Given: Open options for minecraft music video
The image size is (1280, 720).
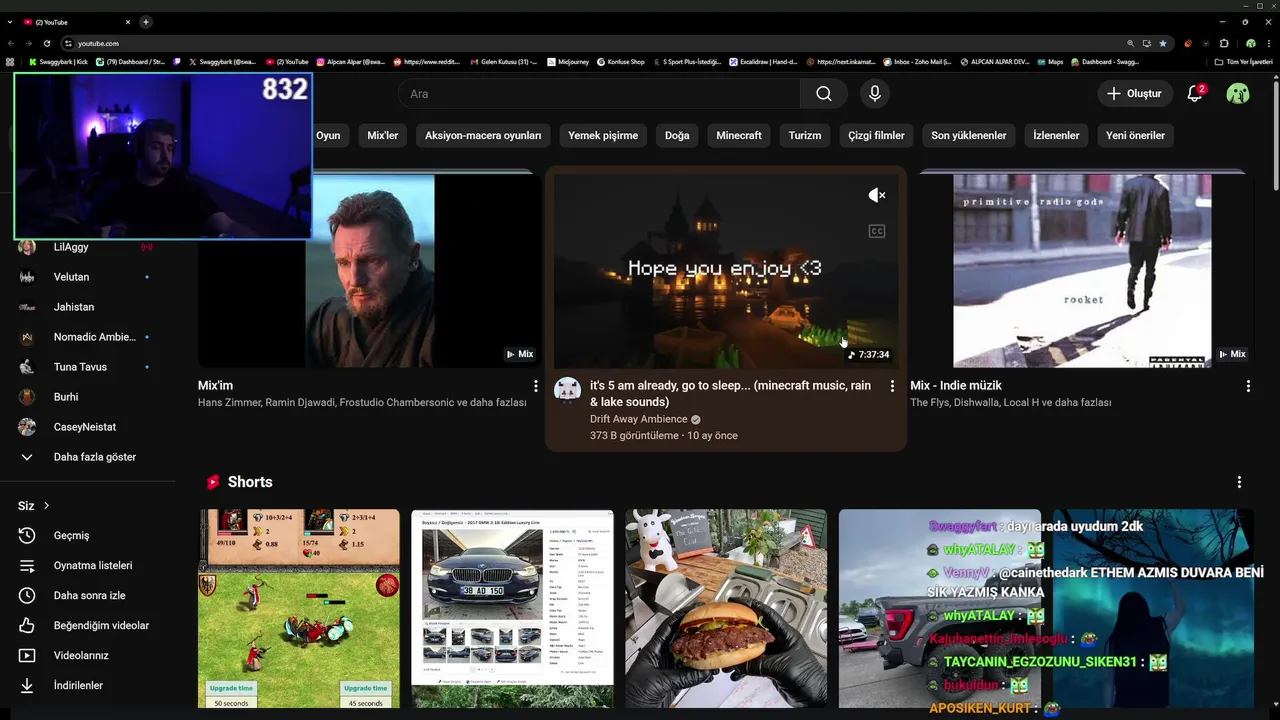Looking at the screenshot, I should (x=892, y=386).
